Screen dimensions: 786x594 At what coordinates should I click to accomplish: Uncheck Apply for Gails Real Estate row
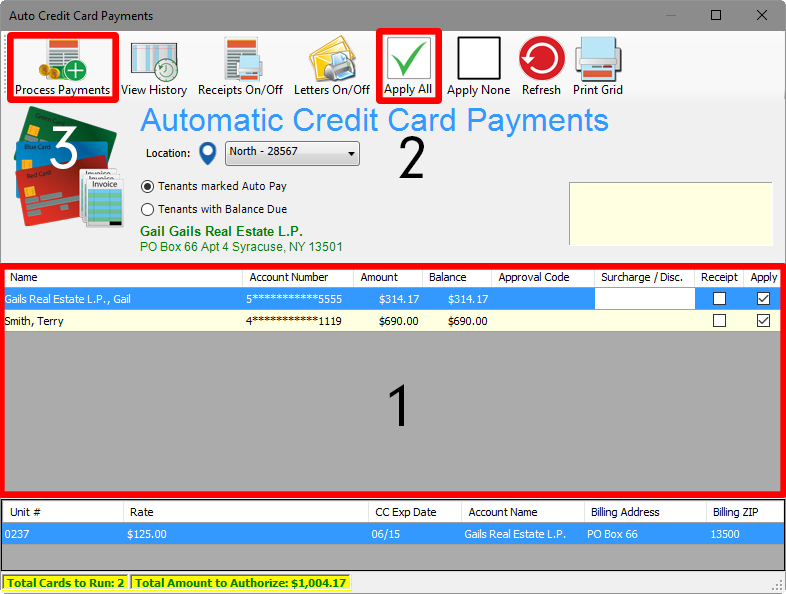(764, 299)
